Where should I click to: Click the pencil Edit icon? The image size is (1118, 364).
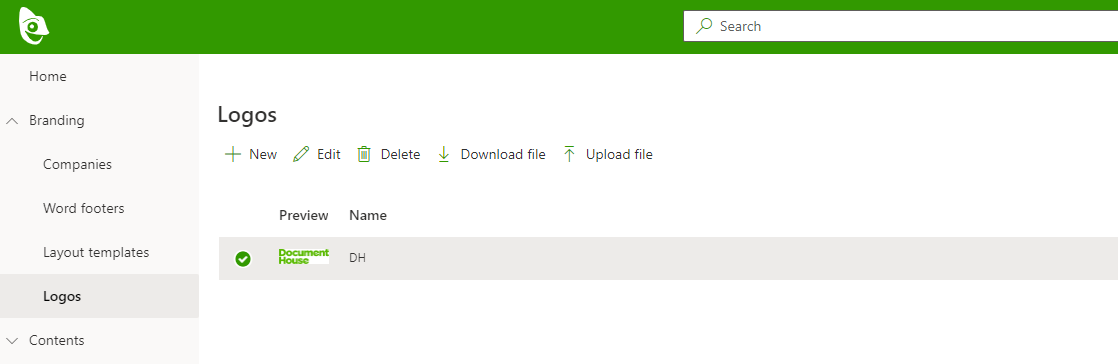(301, 155)
